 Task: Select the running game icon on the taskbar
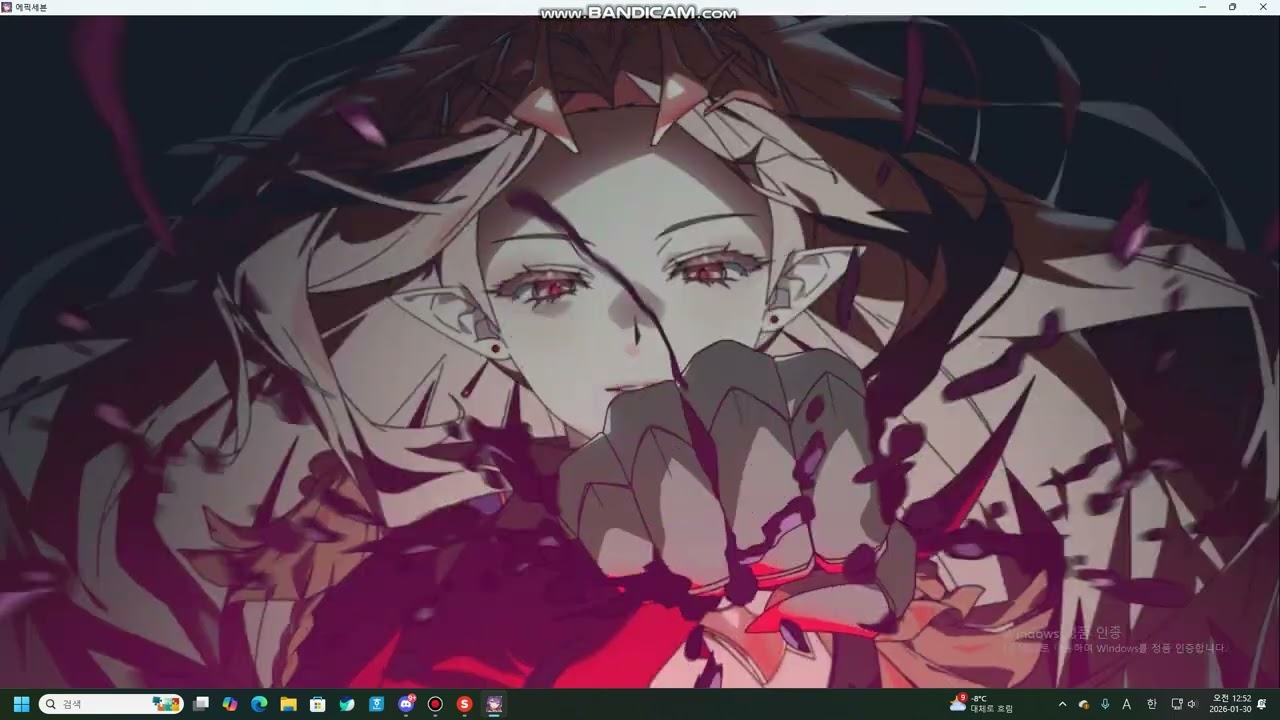pos(494,704)
